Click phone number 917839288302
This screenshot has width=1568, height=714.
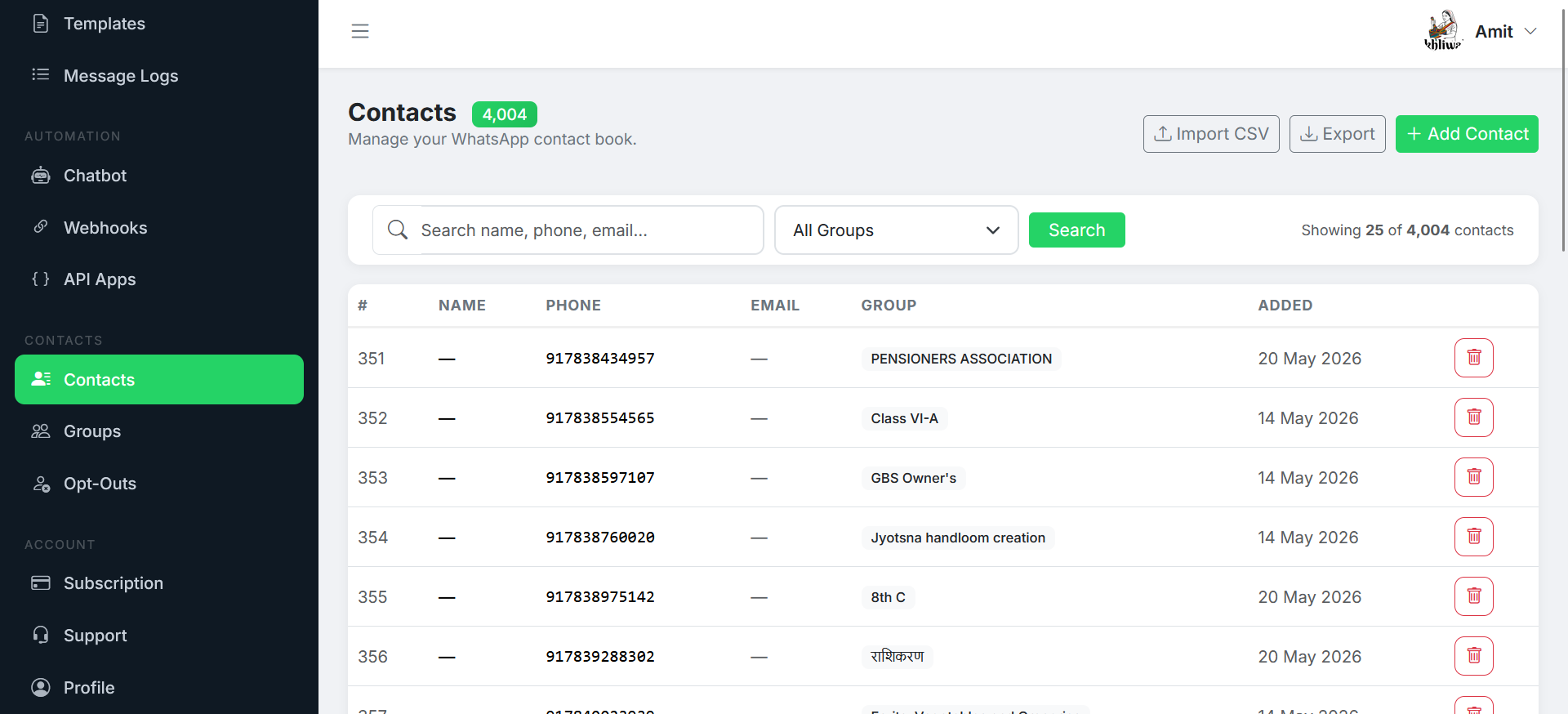pyautogui.click(x=600, y=657)
